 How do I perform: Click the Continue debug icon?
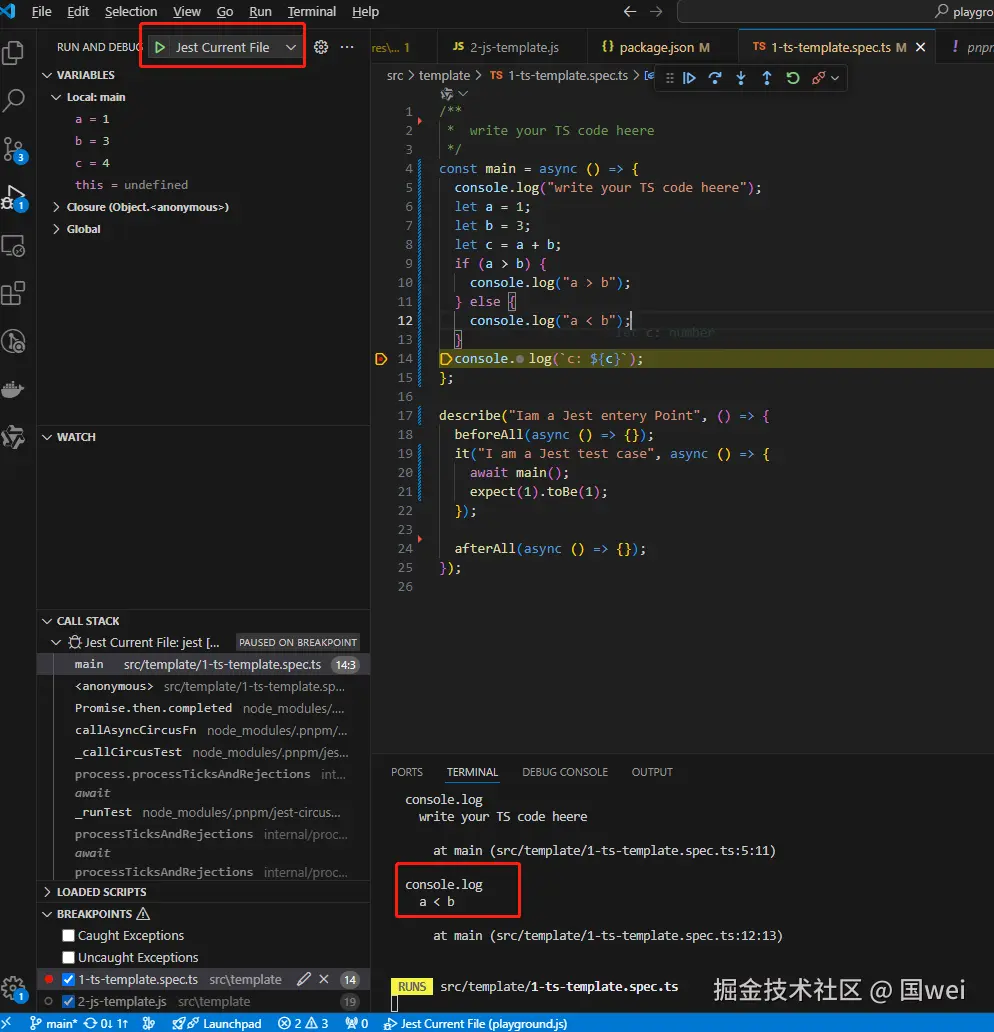(689, 77)
